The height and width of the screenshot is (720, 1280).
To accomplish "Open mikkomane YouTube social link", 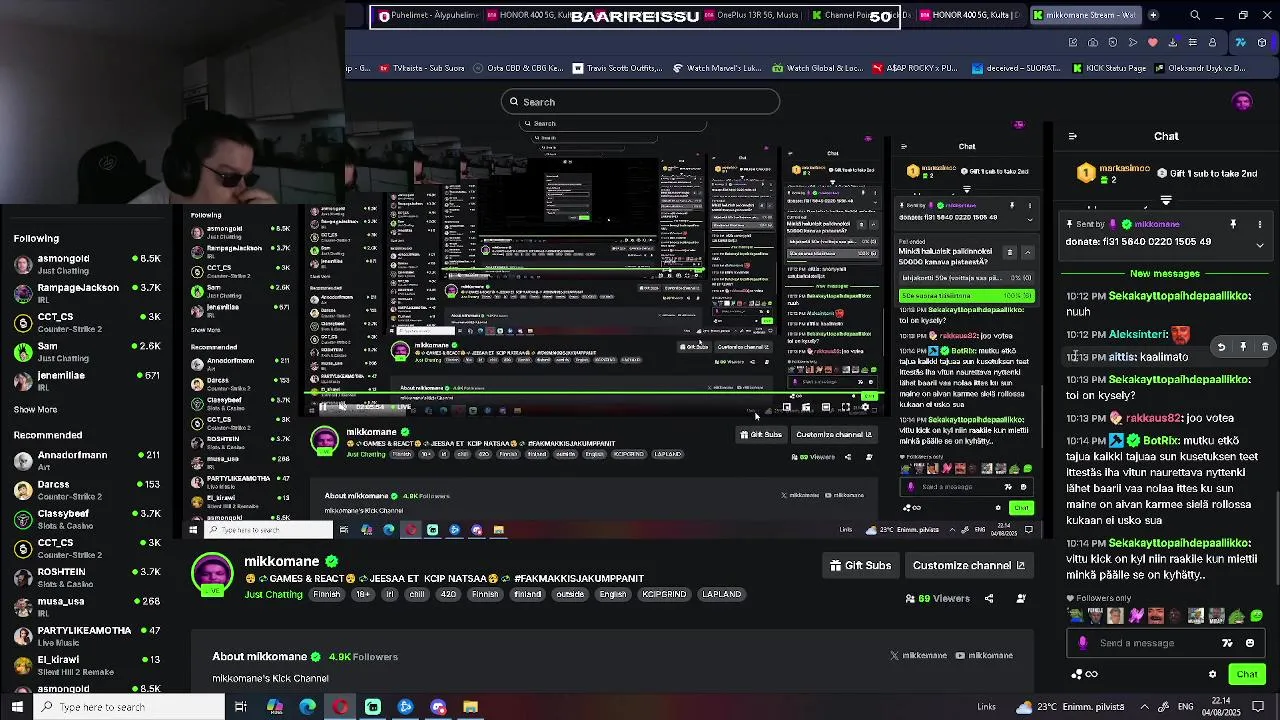I will point(984,655).
